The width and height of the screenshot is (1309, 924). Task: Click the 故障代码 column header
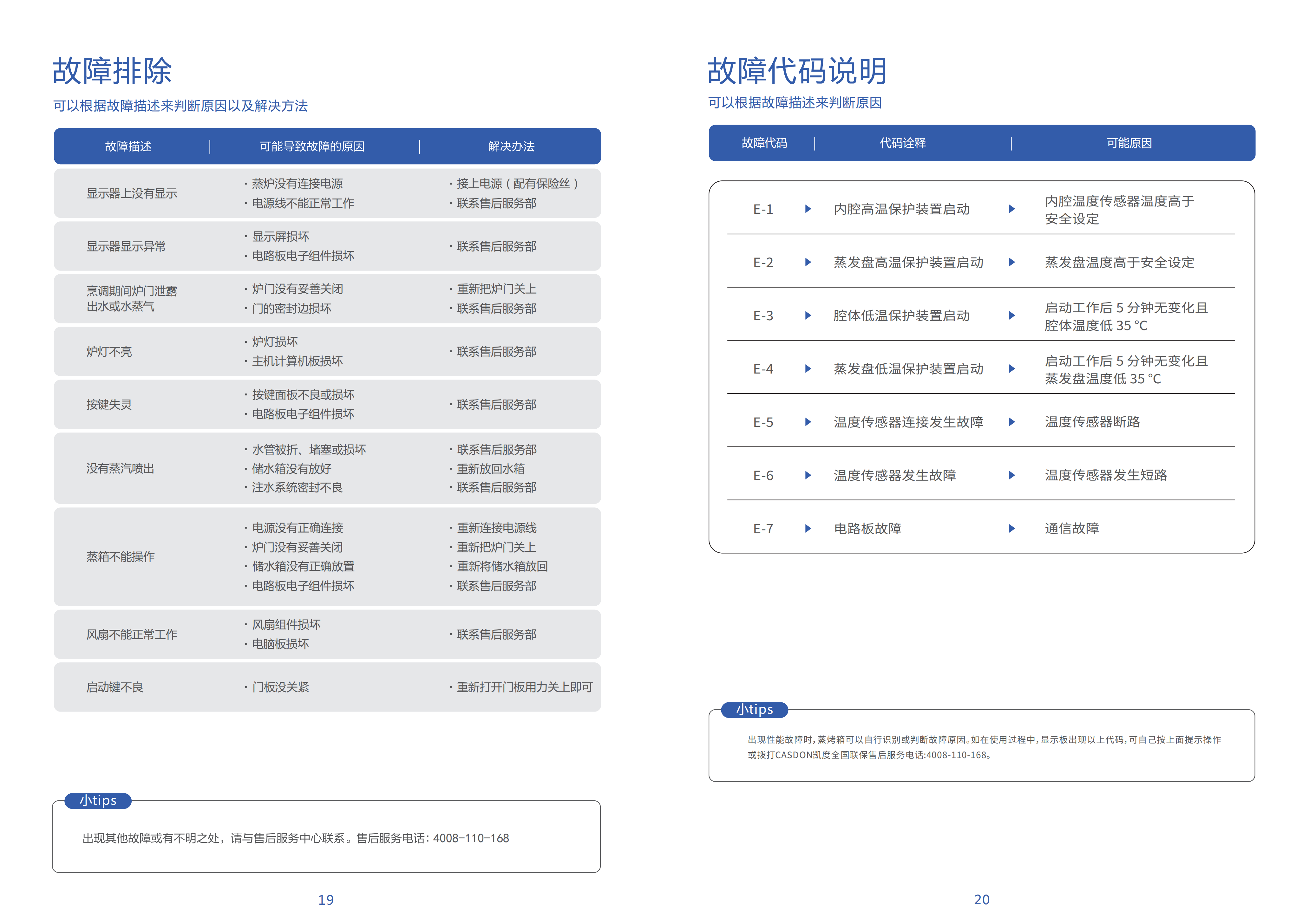764,143
